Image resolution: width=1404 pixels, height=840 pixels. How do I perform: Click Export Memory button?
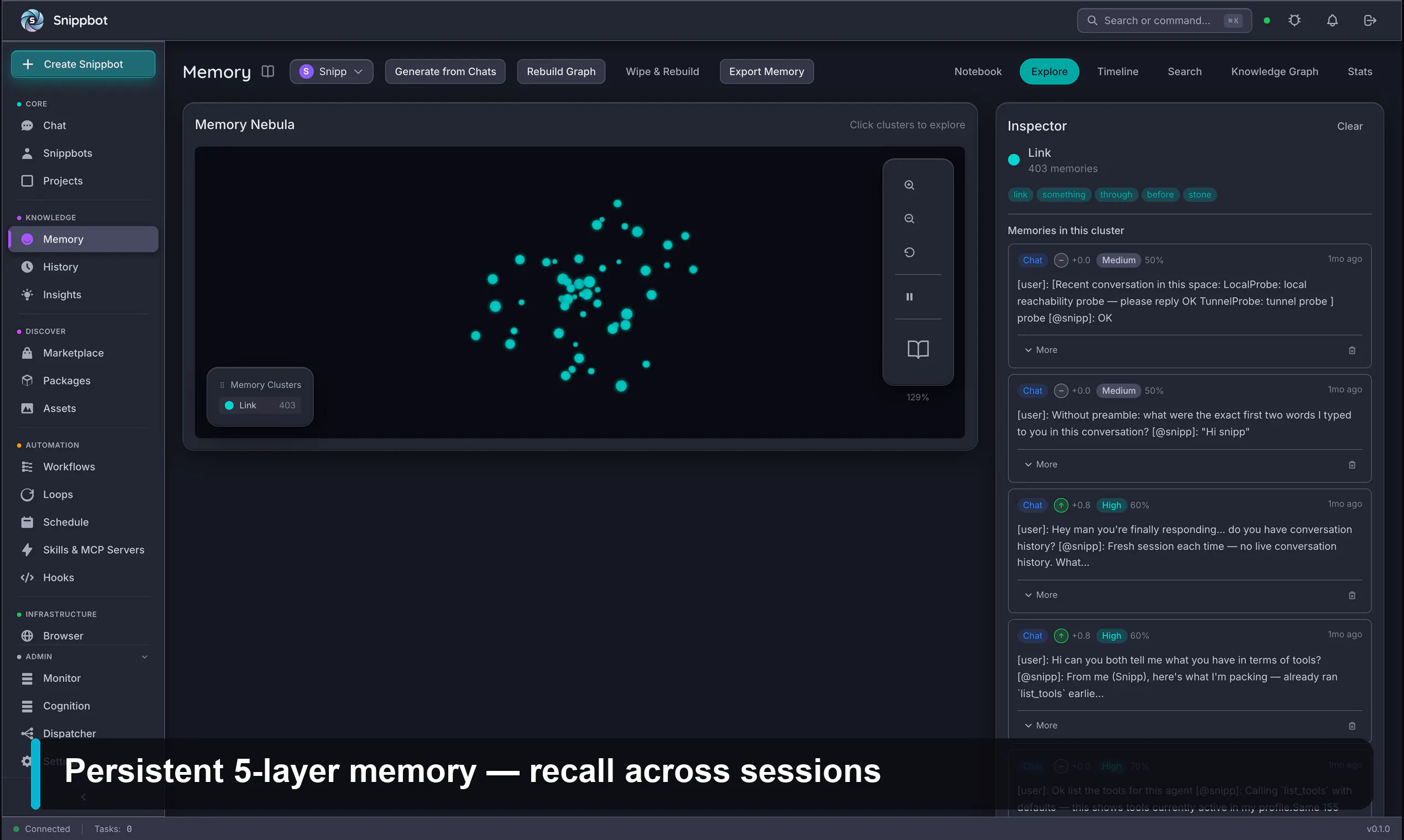766,71
